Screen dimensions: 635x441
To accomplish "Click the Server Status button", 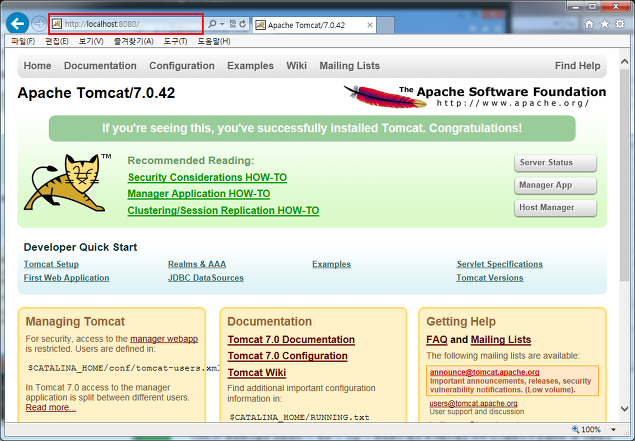I will (x=555, y=163).
